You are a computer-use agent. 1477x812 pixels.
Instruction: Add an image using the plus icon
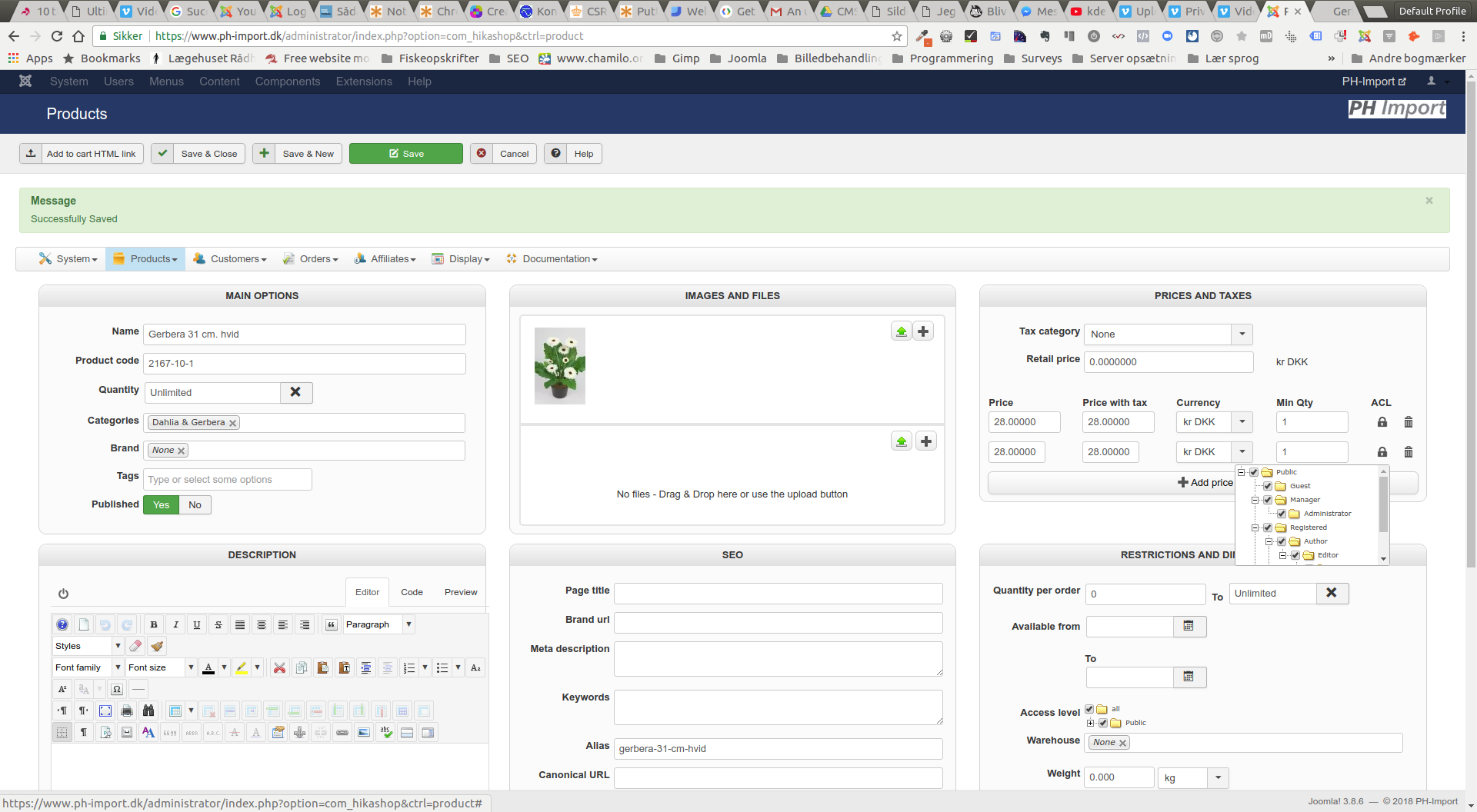pos(923,331)
